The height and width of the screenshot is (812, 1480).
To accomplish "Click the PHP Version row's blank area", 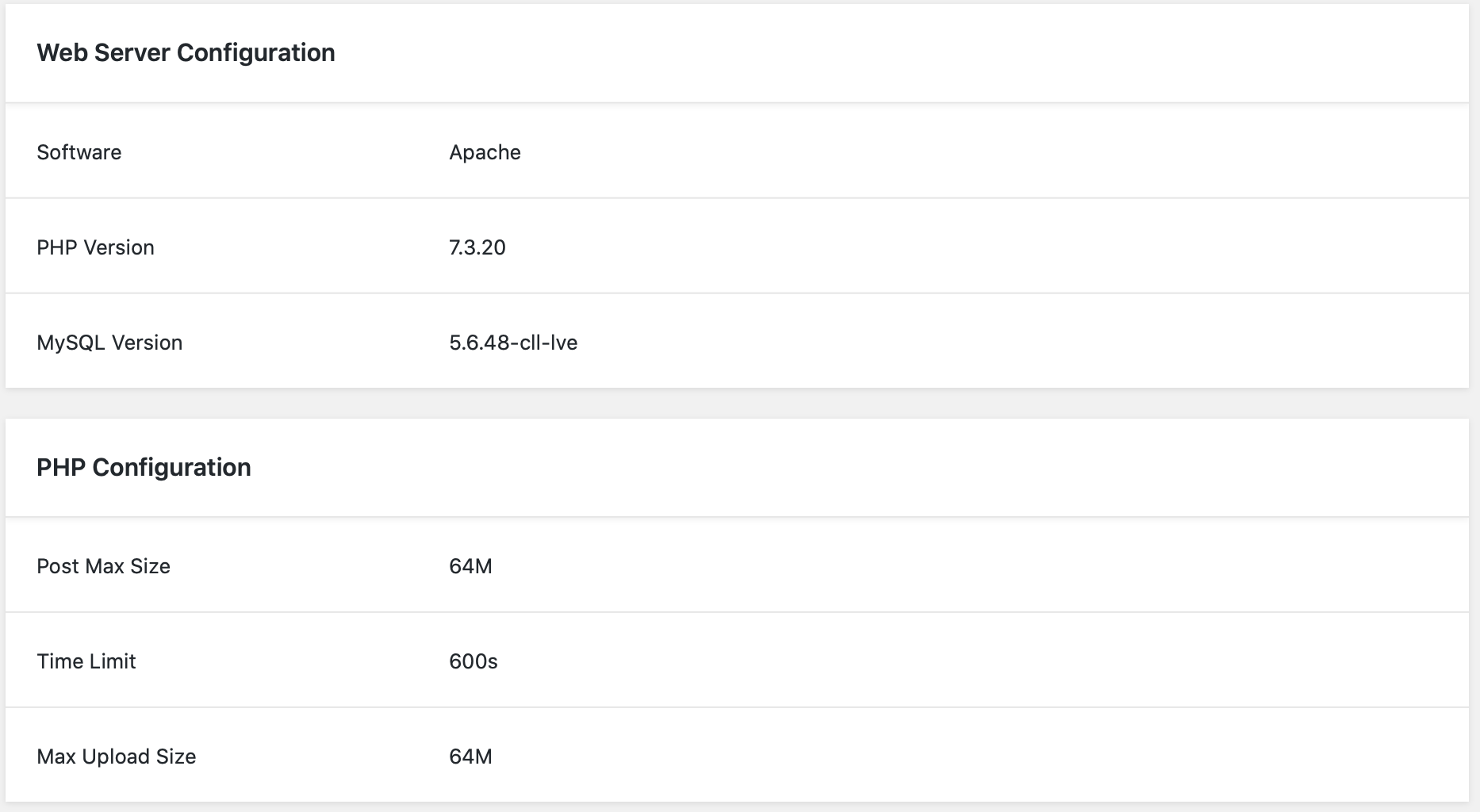I will tap(991, 247).
